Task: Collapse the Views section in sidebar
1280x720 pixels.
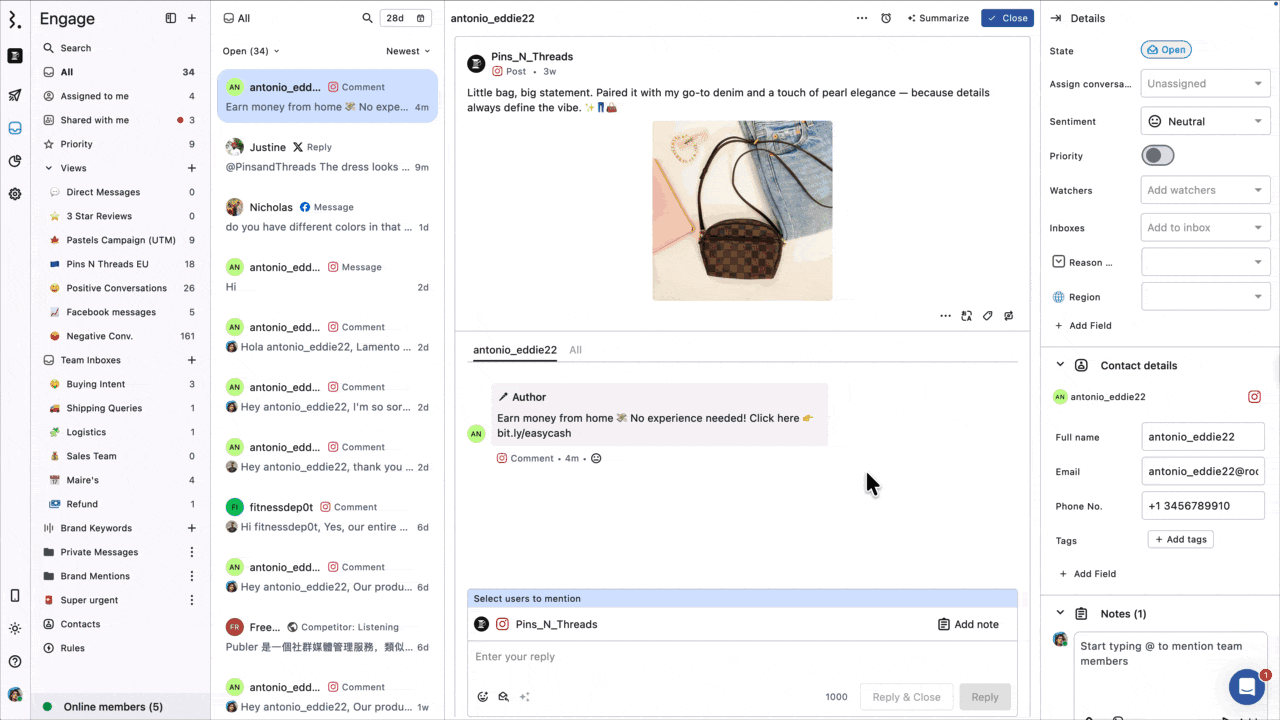Action: pyautogui.click(x=49, y=168)
